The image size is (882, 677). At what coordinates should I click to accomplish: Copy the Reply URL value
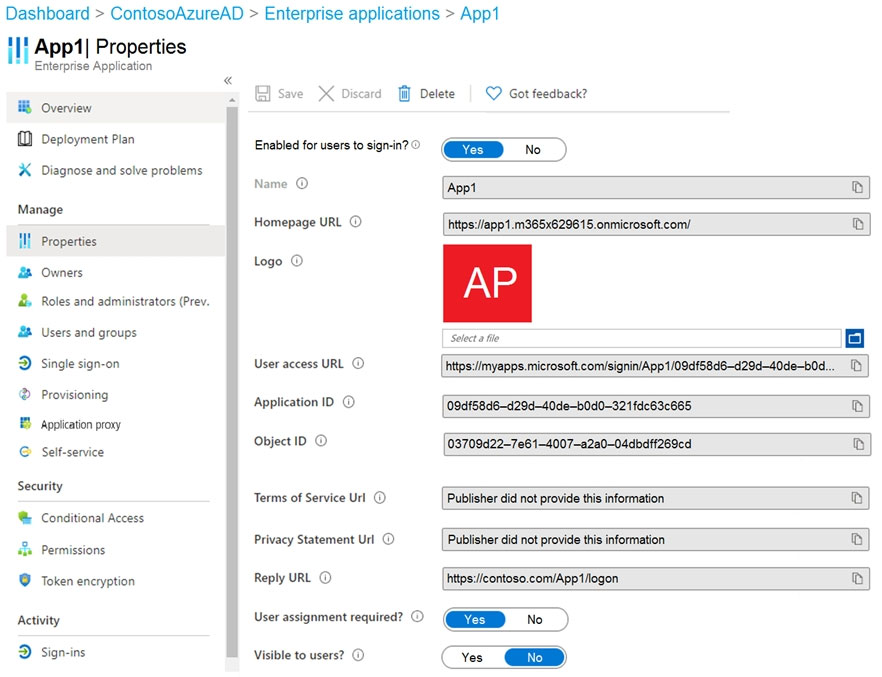(x=857, y=578)
